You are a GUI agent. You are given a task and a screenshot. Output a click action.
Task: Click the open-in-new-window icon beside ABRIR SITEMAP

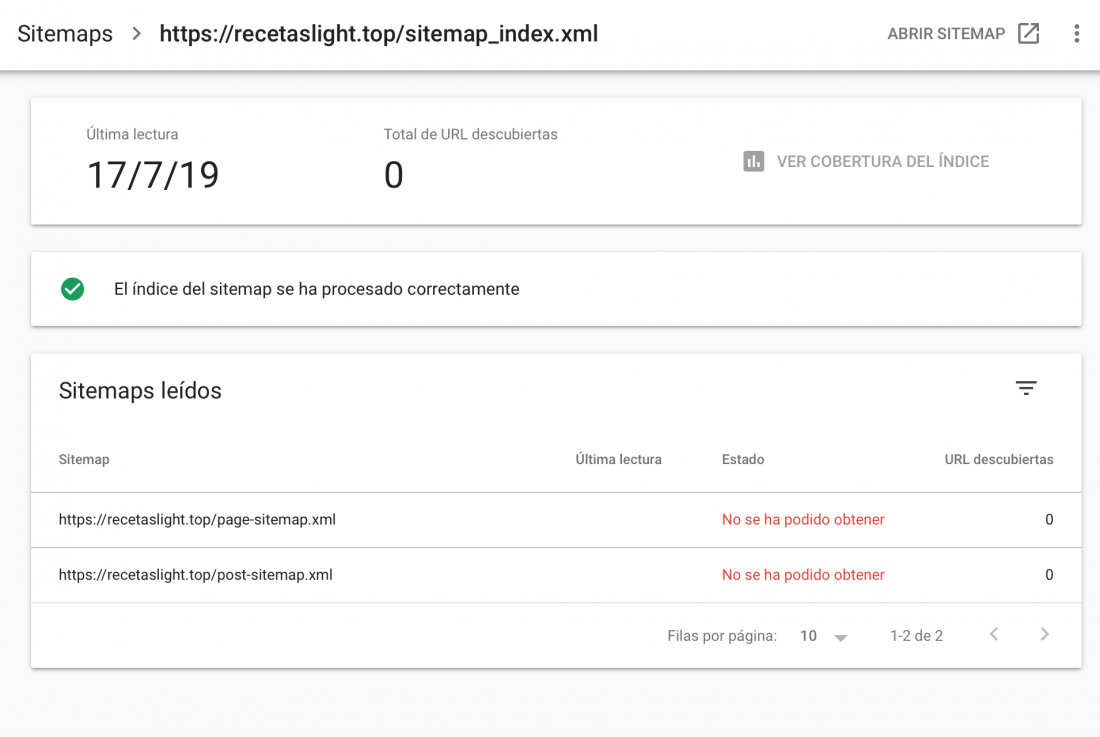click(1028, 33)
